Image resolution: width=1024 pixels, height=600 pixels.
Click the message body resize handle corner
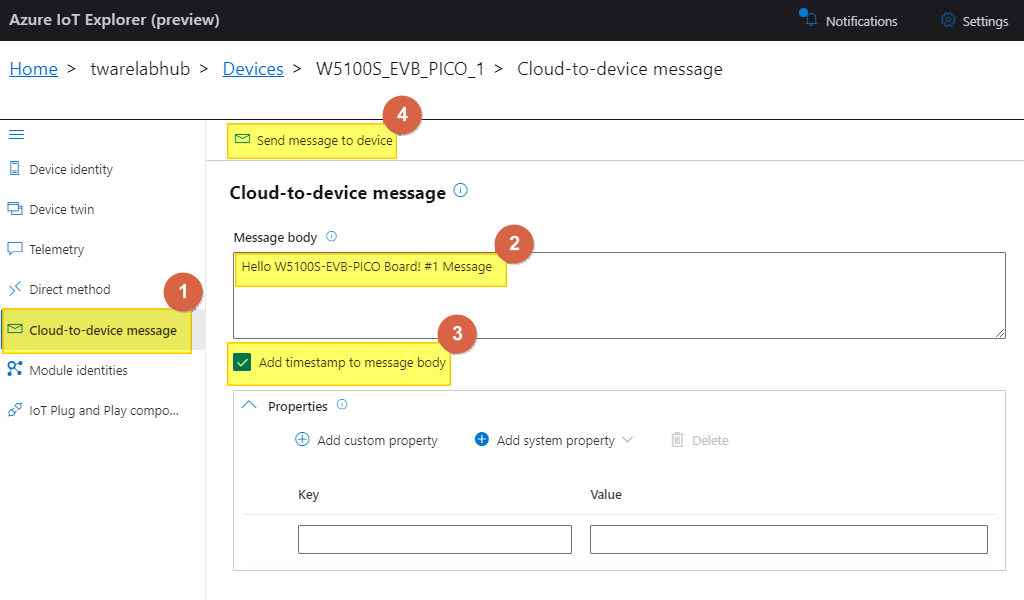(1000, 332)
